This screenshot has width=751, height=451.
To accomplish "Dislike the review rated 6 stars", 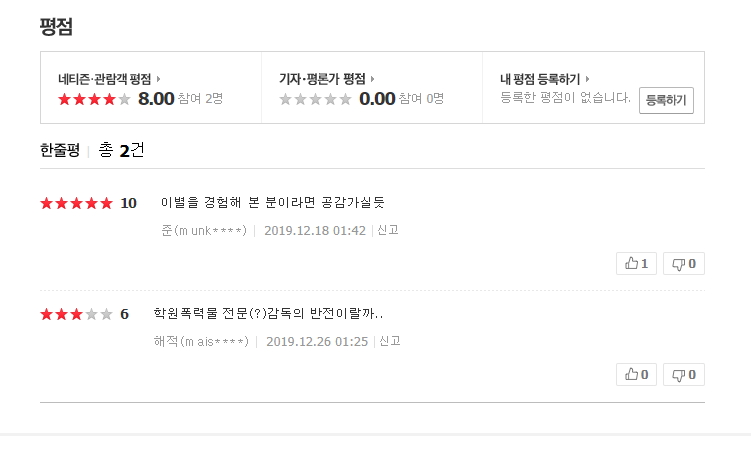I will (683, 374).
